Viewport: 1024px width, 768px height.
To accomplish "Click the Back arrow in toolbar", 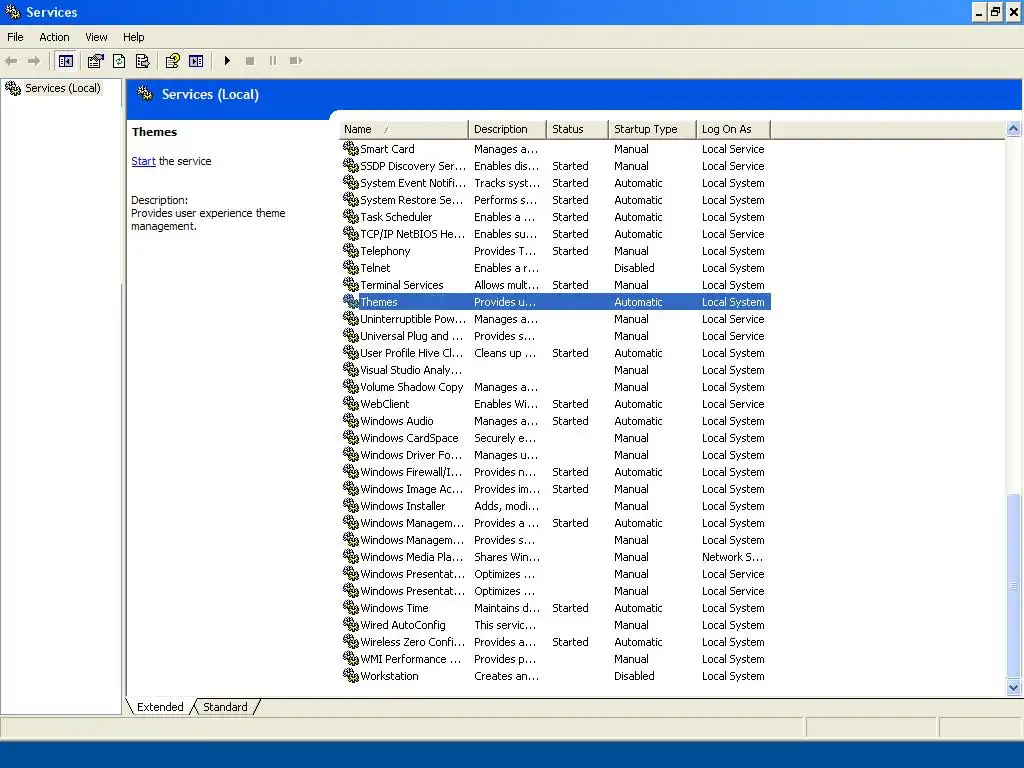I will pos(11,61).
